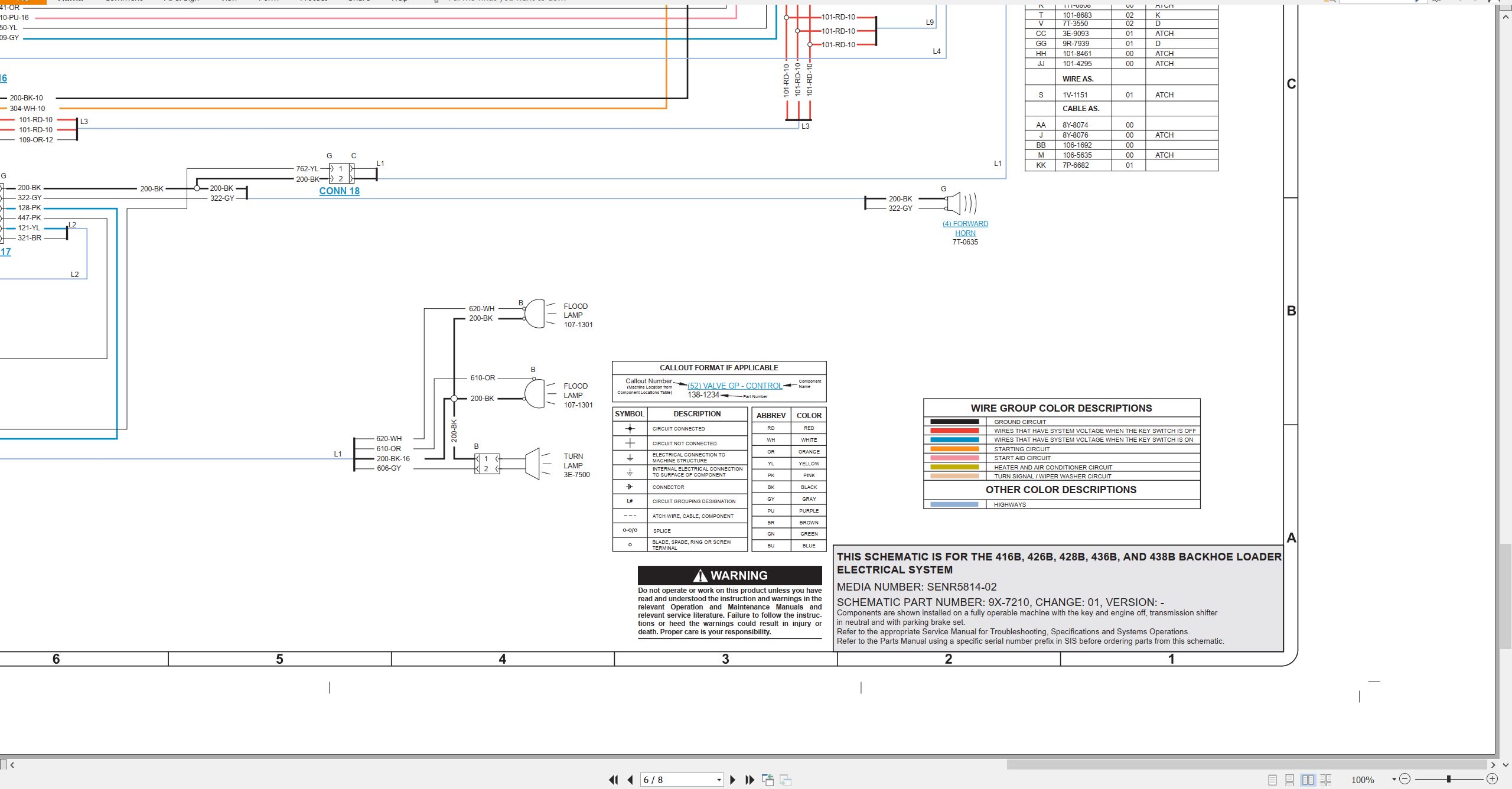Switch to single page view
Viewport: 1512px width, 789px height.
[1273, 780]
